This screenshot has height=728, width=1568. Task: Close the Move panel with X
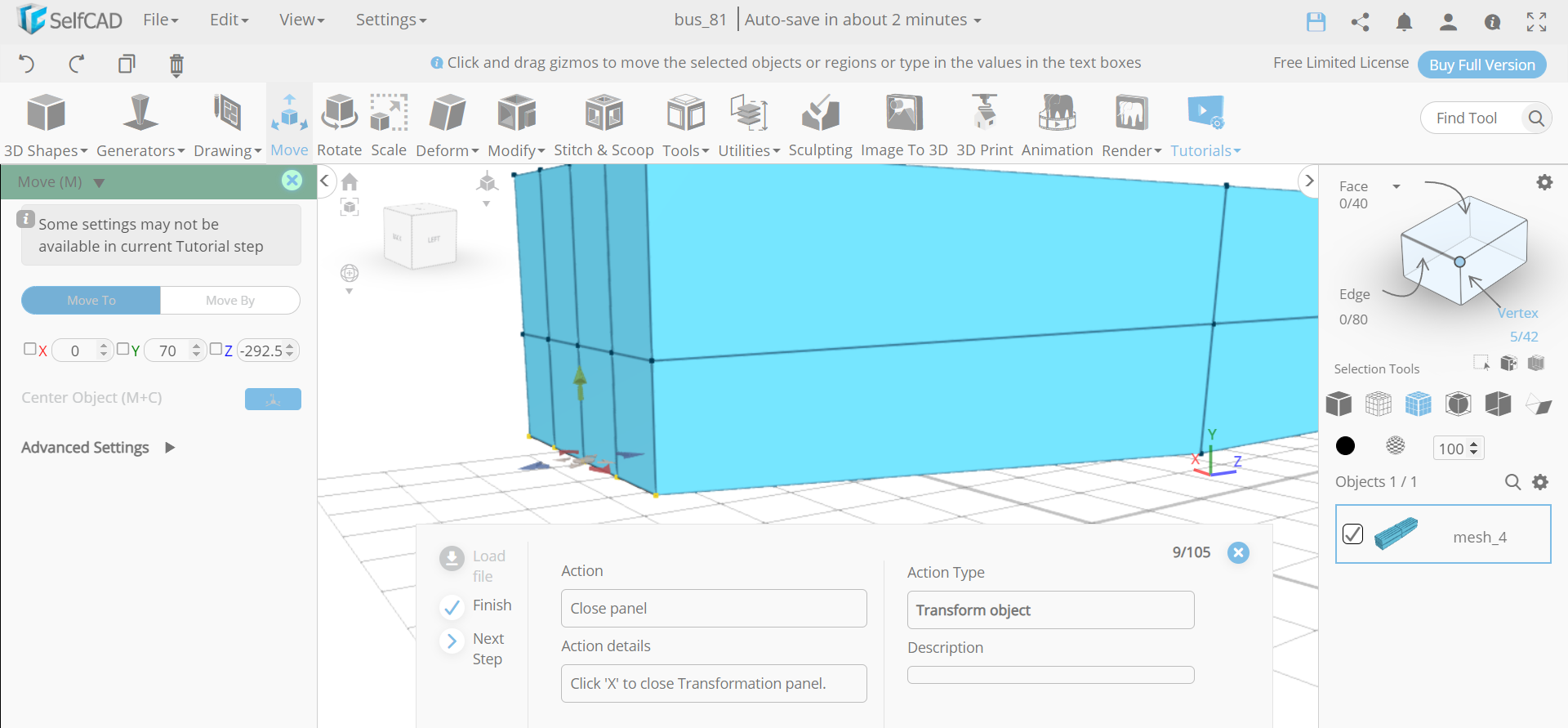pos(292,181)
